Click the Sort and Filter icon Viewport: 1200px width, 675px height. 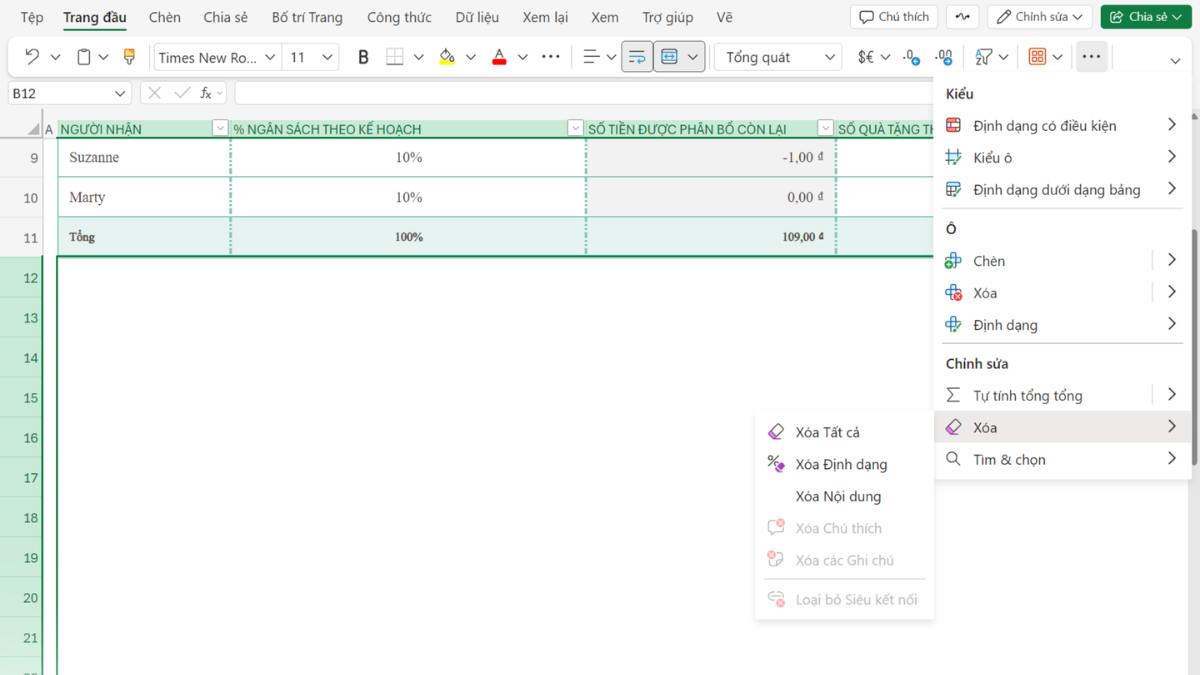(x=984, y=57)
